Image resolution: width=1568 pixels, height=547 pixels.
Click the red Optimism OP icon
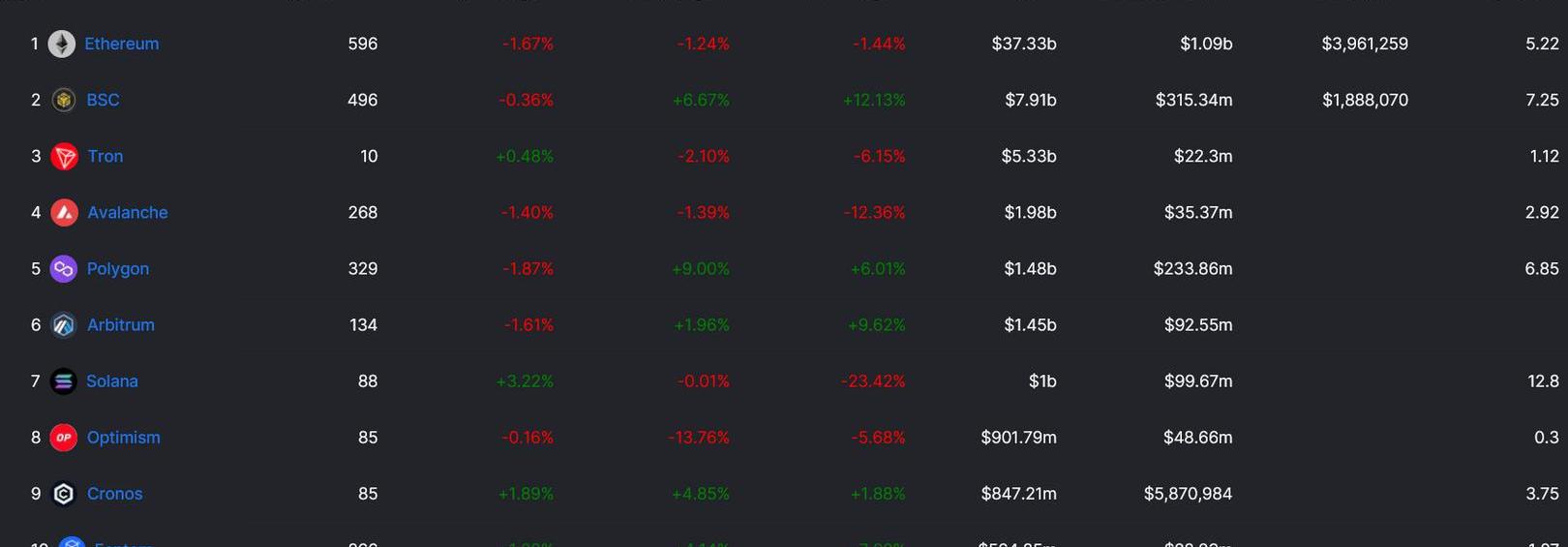pos(64,437)
